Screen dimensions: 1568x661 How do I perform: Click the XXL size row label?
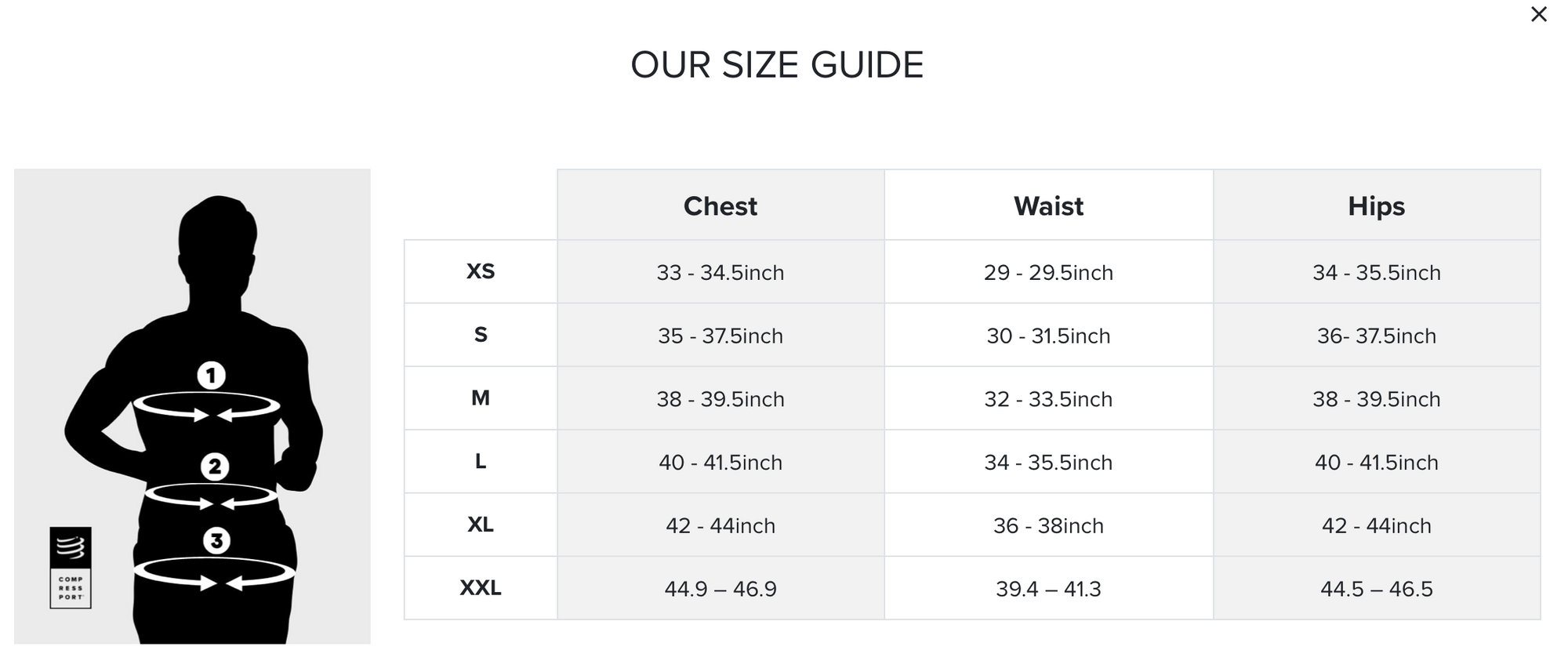pyautogui.click(x=480, y=588)
